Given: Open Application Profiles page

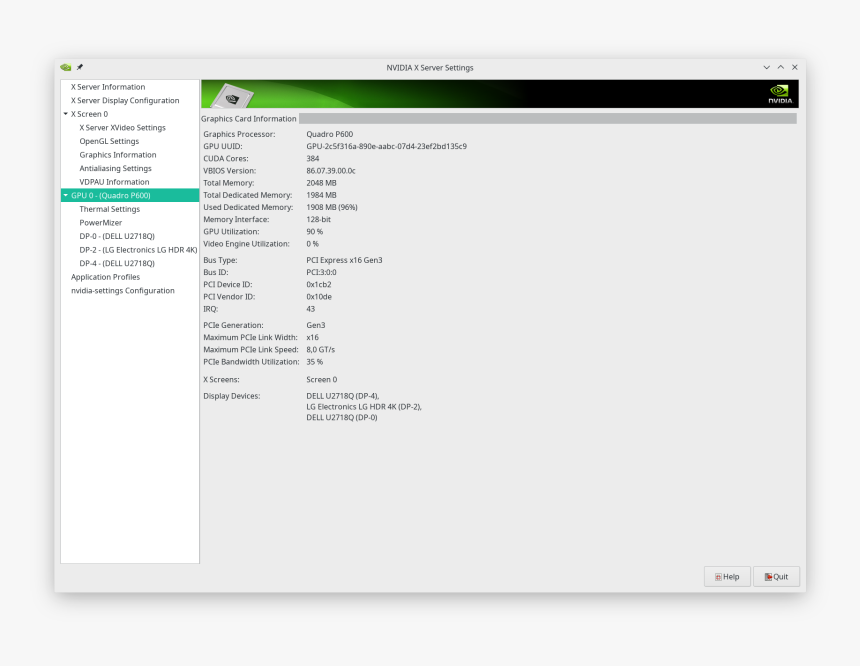Looking at the screenshot, I should (105, 277).
